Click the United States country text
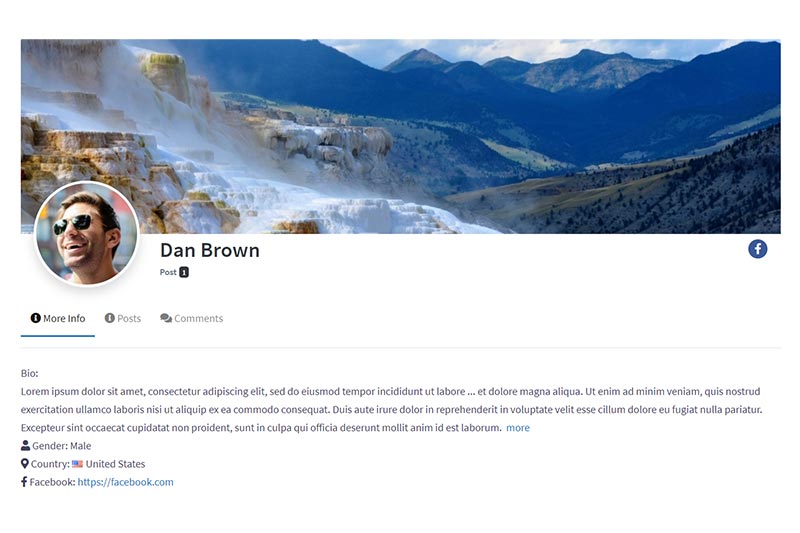Viewport: 800px width, 533px height. (x=115, y=464)
